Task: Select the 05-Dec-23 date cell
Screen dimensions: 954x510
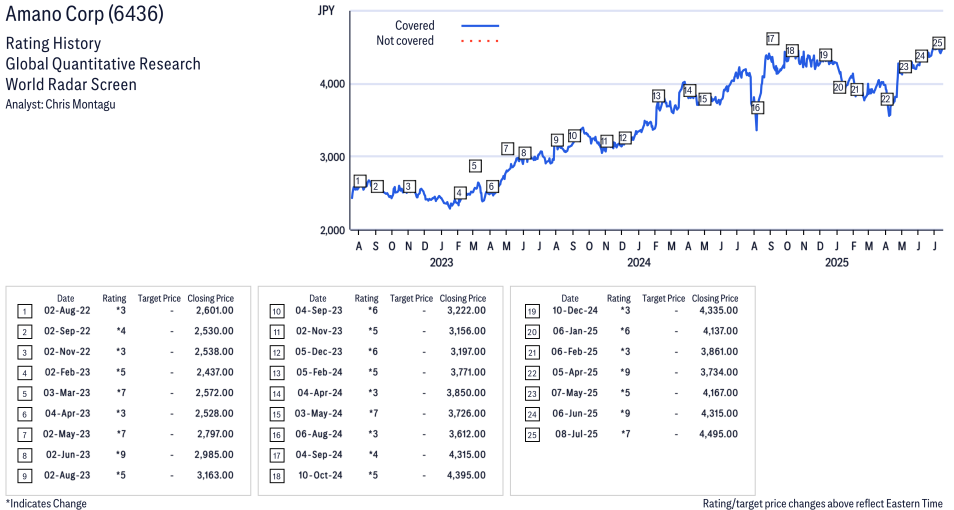Action: click(x=319, y=352)
